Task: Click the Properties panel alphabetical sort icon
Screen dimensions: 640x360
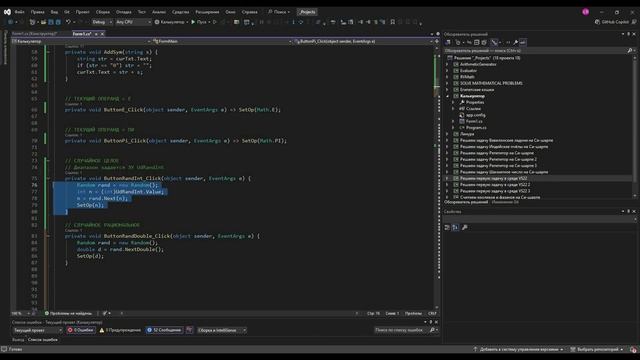Action: (x=456, y=228)
